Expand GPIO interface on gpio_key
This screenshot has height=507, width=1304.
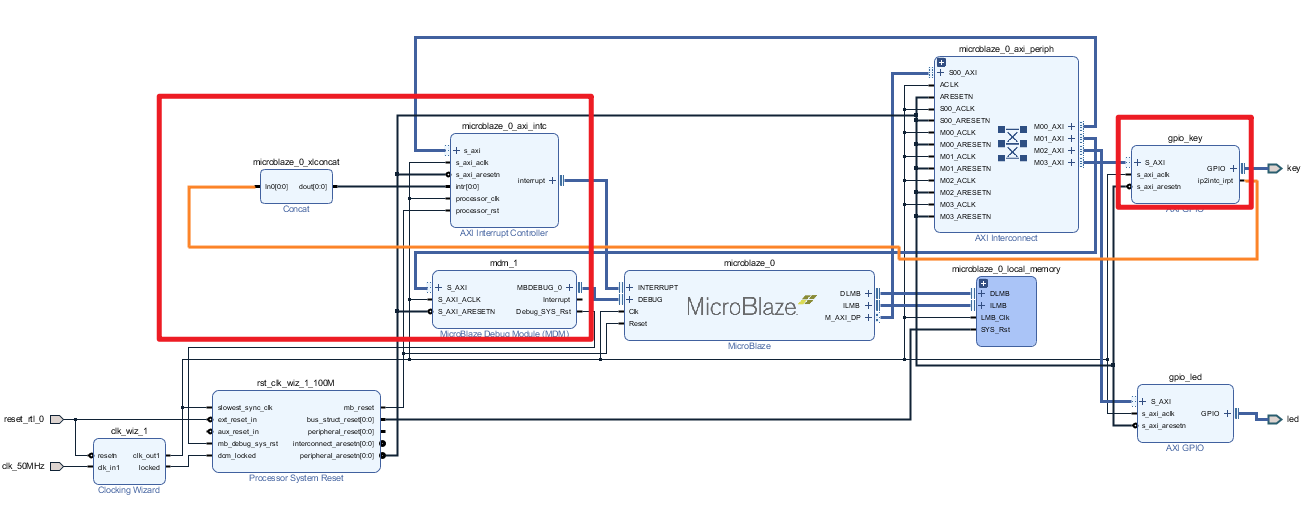click(1233, 169)
